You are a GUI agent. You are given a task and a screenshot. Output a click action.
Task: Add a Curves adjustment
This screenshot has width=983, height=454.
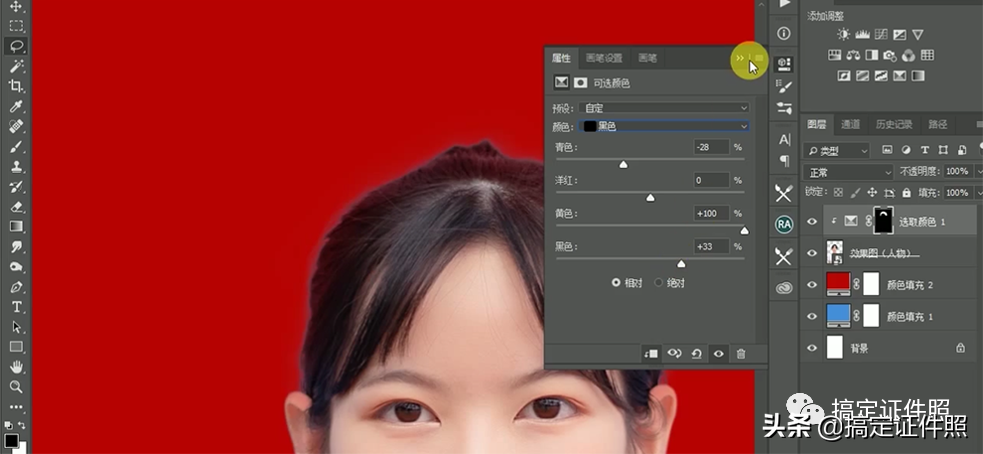(x=881, y=34)
